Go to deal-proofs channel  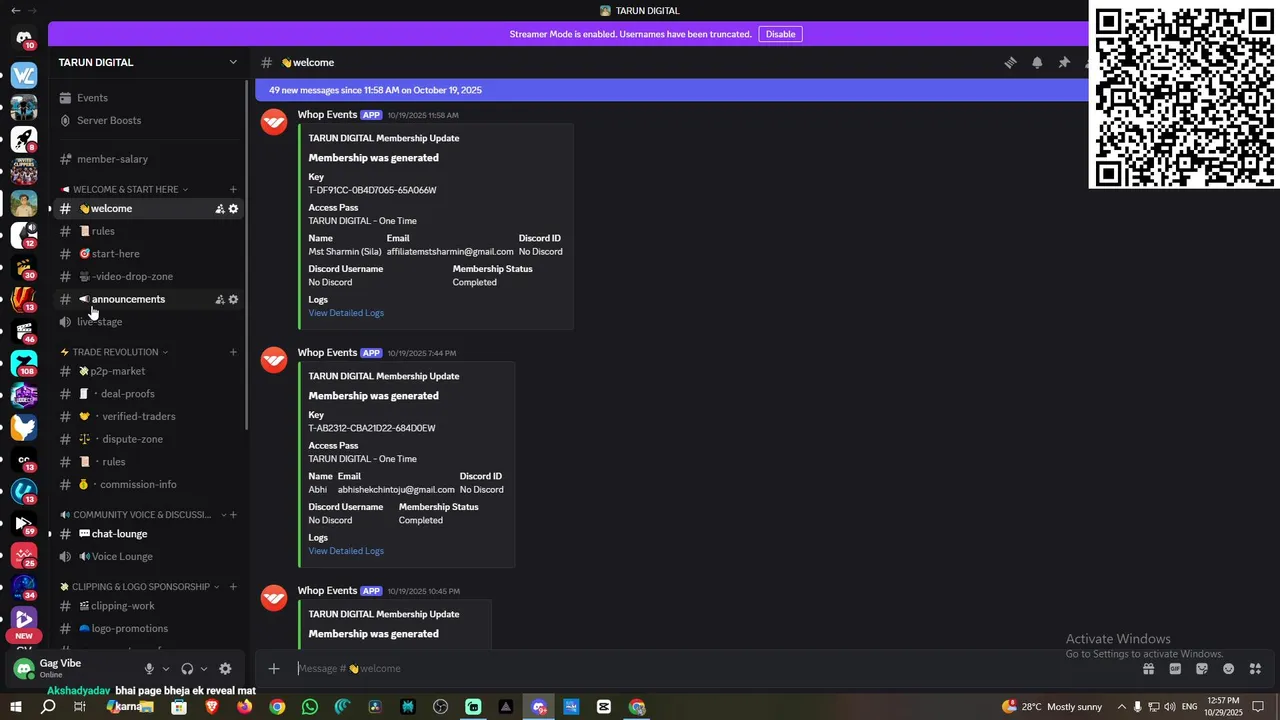click(x=148, y=394)
